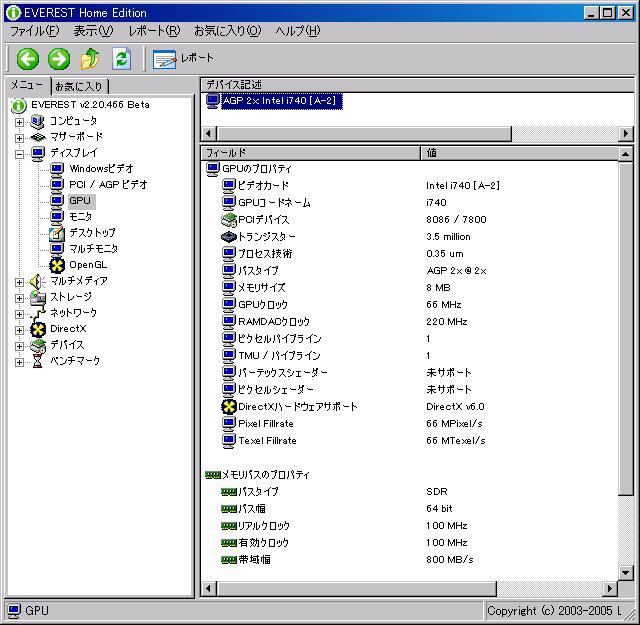Click the マザーボード motherboard icon in tree
Screen dimensions: 640x625
coord(38,137)
